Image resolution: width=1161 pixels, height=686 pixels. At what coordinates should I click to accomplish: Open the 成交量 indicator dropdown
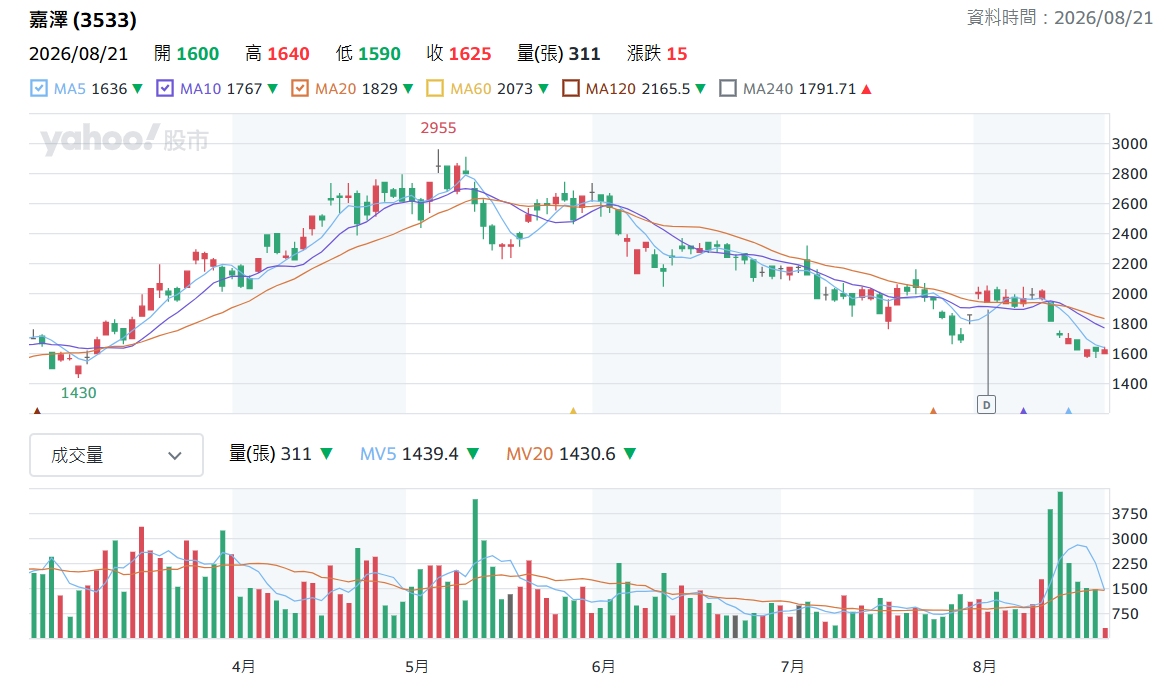click(116, 455)
